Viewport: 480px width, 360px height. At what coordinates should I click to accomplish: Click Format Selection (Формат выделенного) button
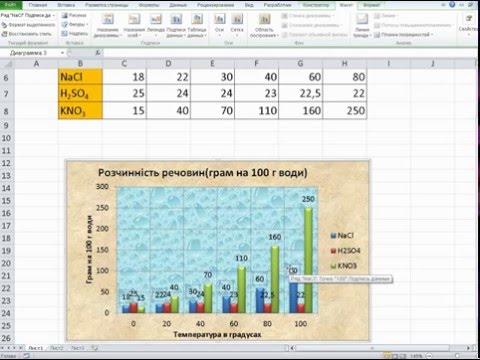point(28,25)
